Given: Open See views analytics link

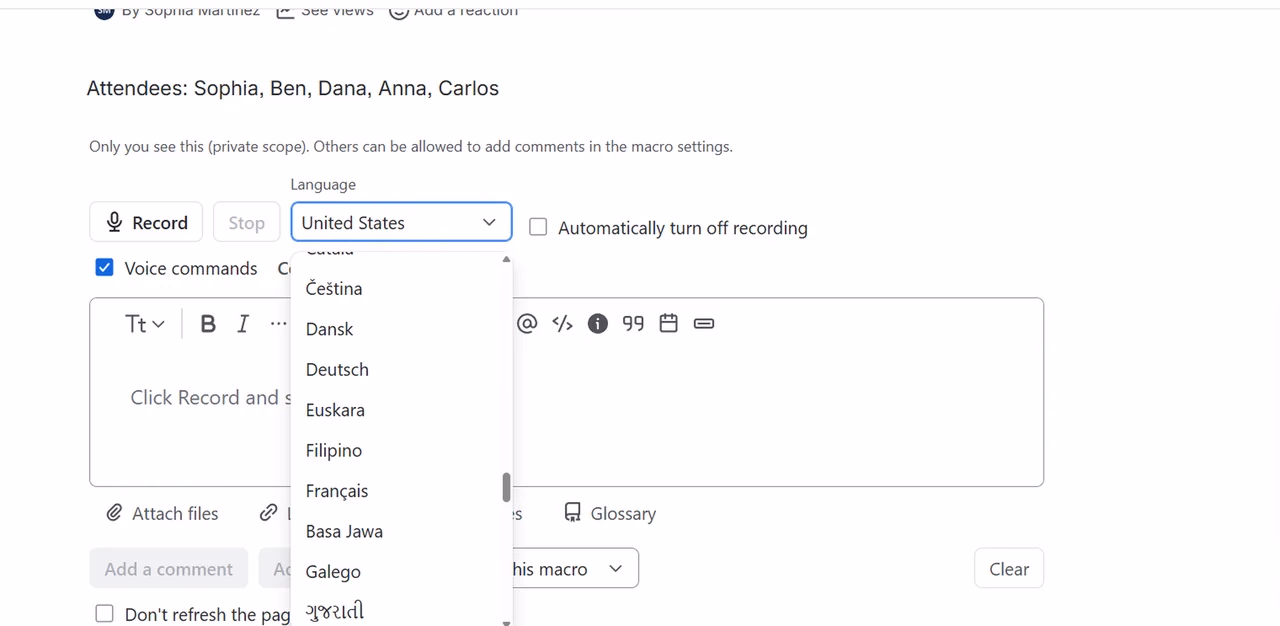Looking at the screenshot, I should coord(325,10).
